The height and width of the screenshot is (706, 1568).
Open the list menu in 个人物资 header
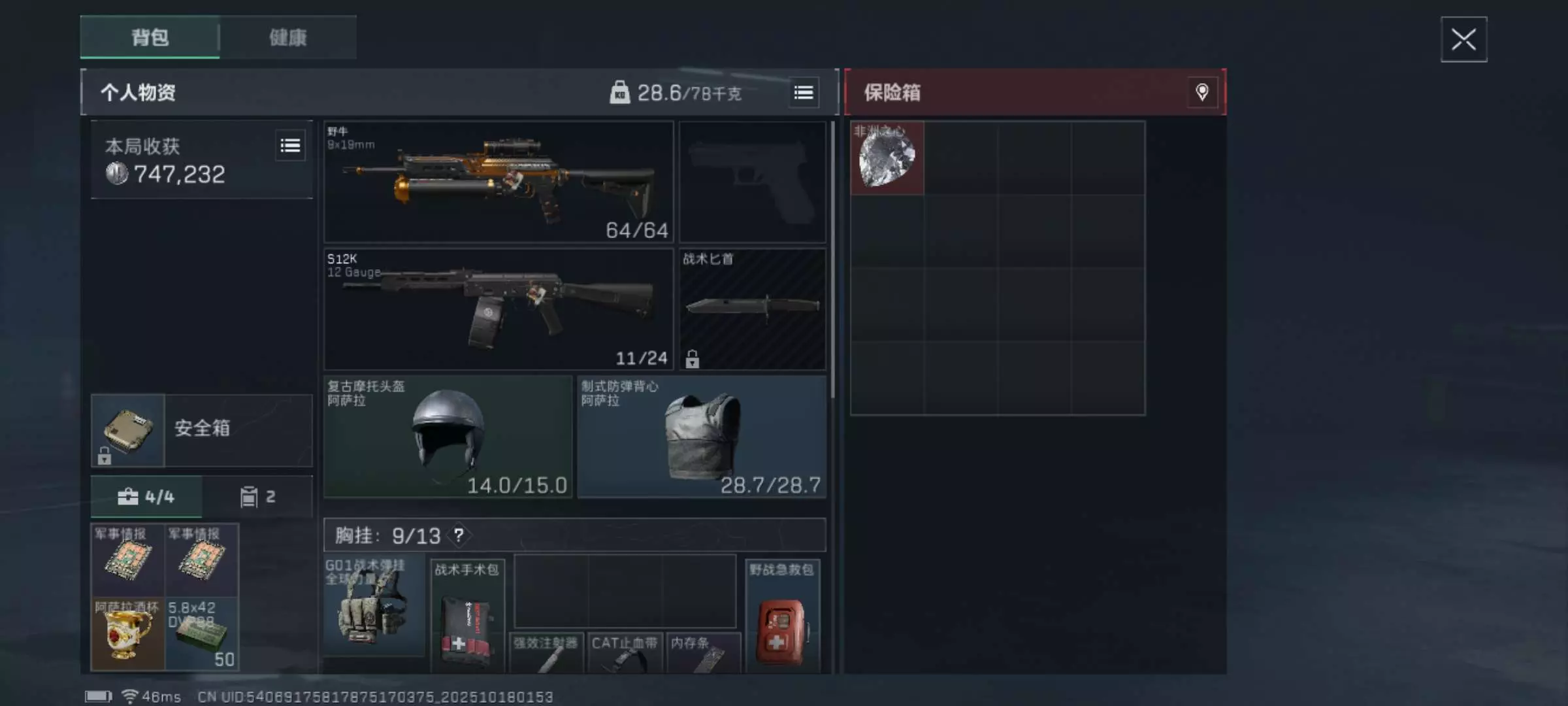click(804, 93)
